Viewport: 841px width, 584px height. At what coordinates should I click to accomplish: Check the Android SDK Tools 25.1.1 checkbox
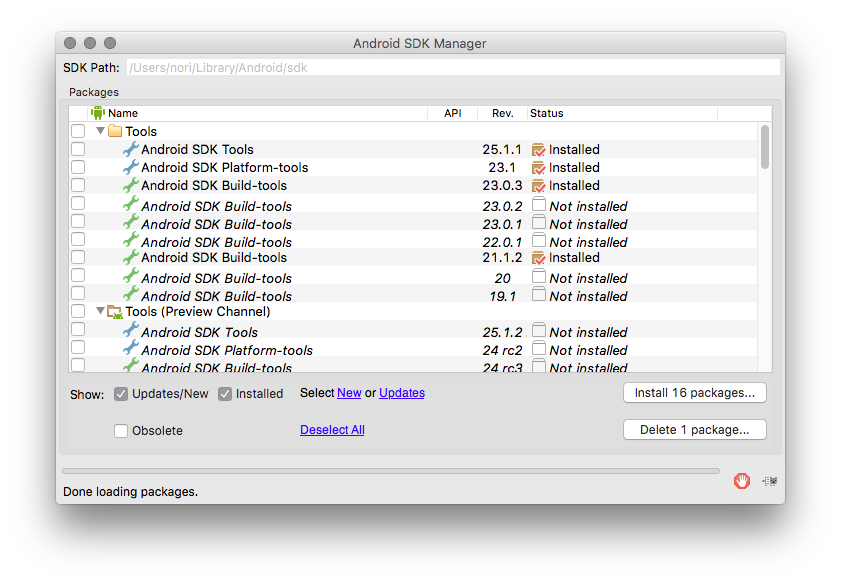click(78, 149)
